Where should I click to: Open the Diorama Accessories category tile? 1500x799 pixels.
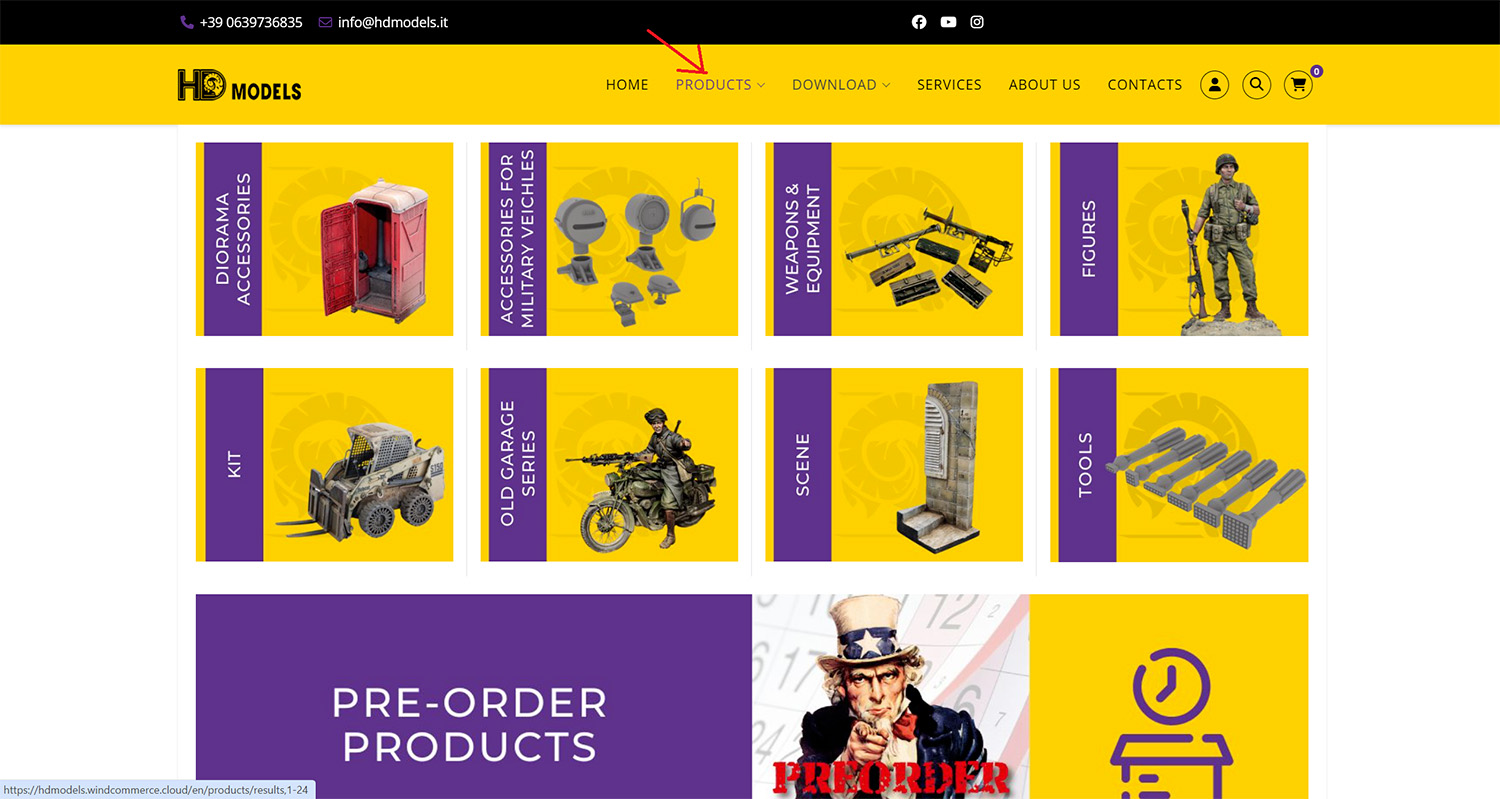pyautogui.click(x=325, y=239)
